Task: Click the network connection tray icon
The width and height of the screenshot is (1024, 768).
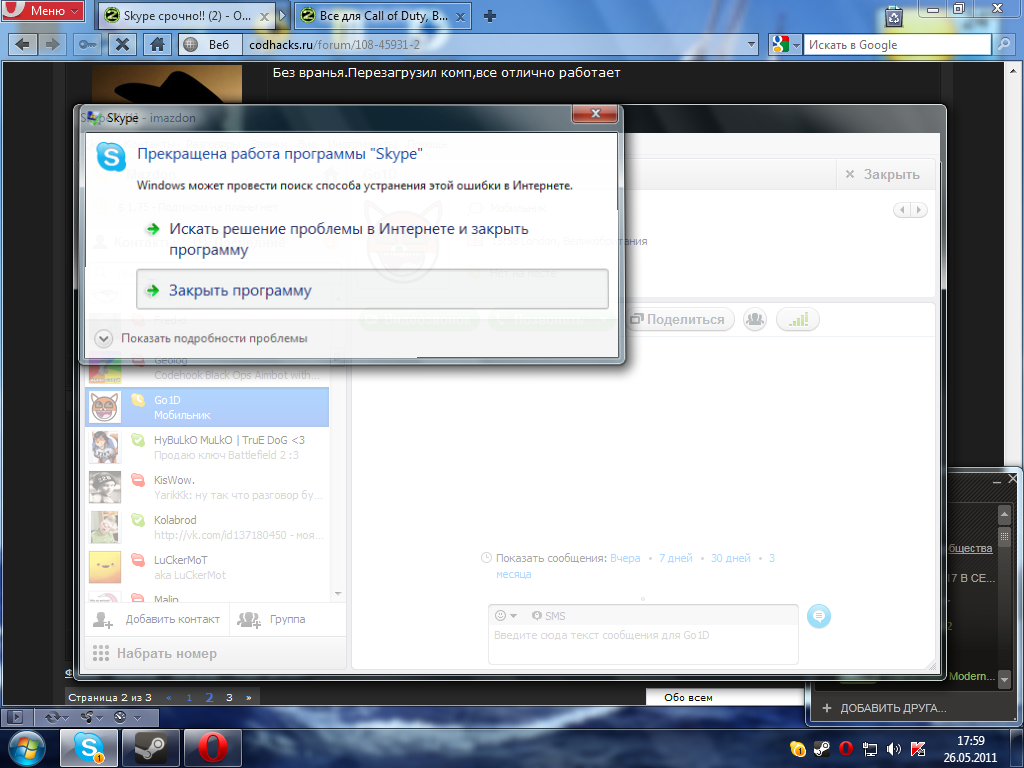Action: pos(870,749)
